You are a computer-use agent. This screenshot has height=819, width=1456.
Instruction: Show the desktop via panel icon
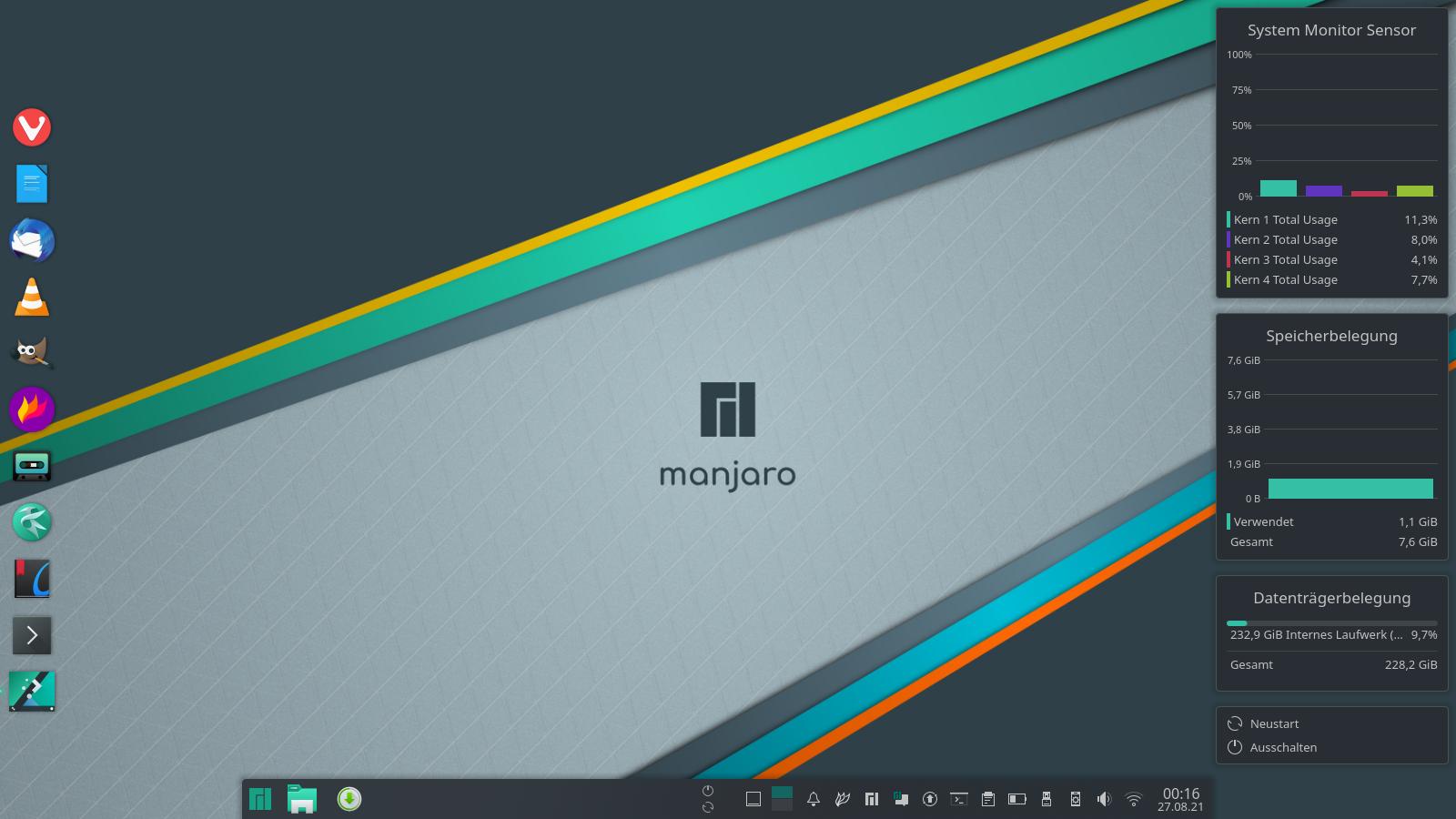[x=753, y=799]
